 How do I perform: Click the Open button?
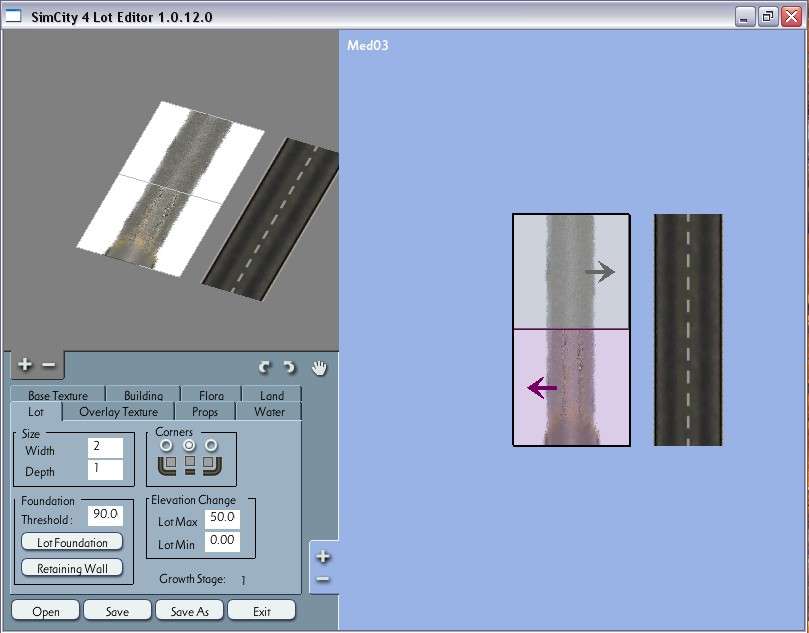pyautogui.click(x=45, y=611)
